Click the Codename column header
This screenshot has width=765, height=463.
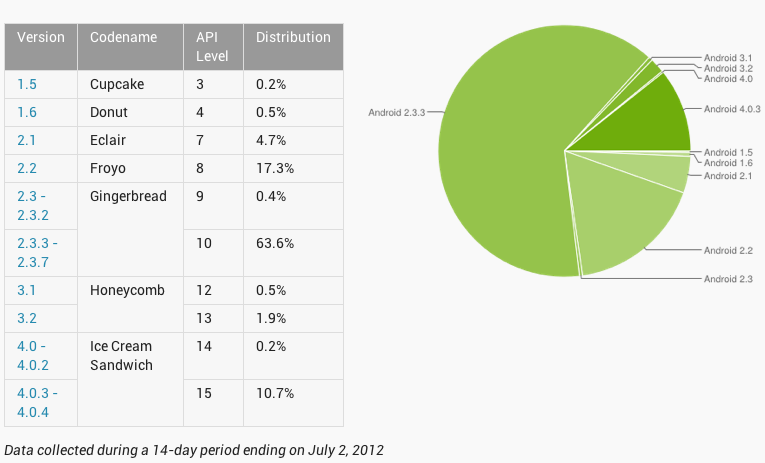pyautogui.click(x=123, y=37)
